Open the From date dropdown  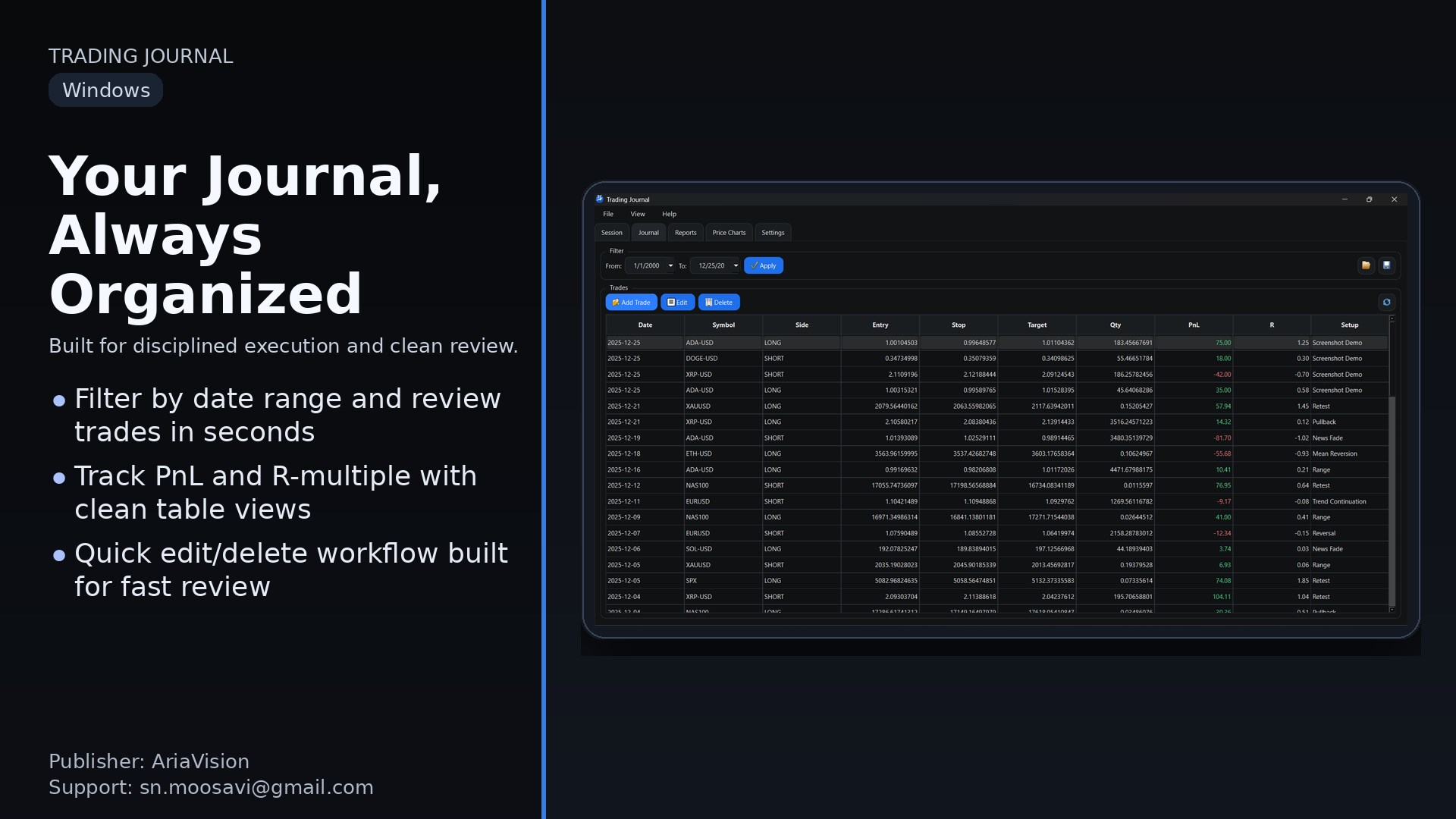(x=670, y=266)
